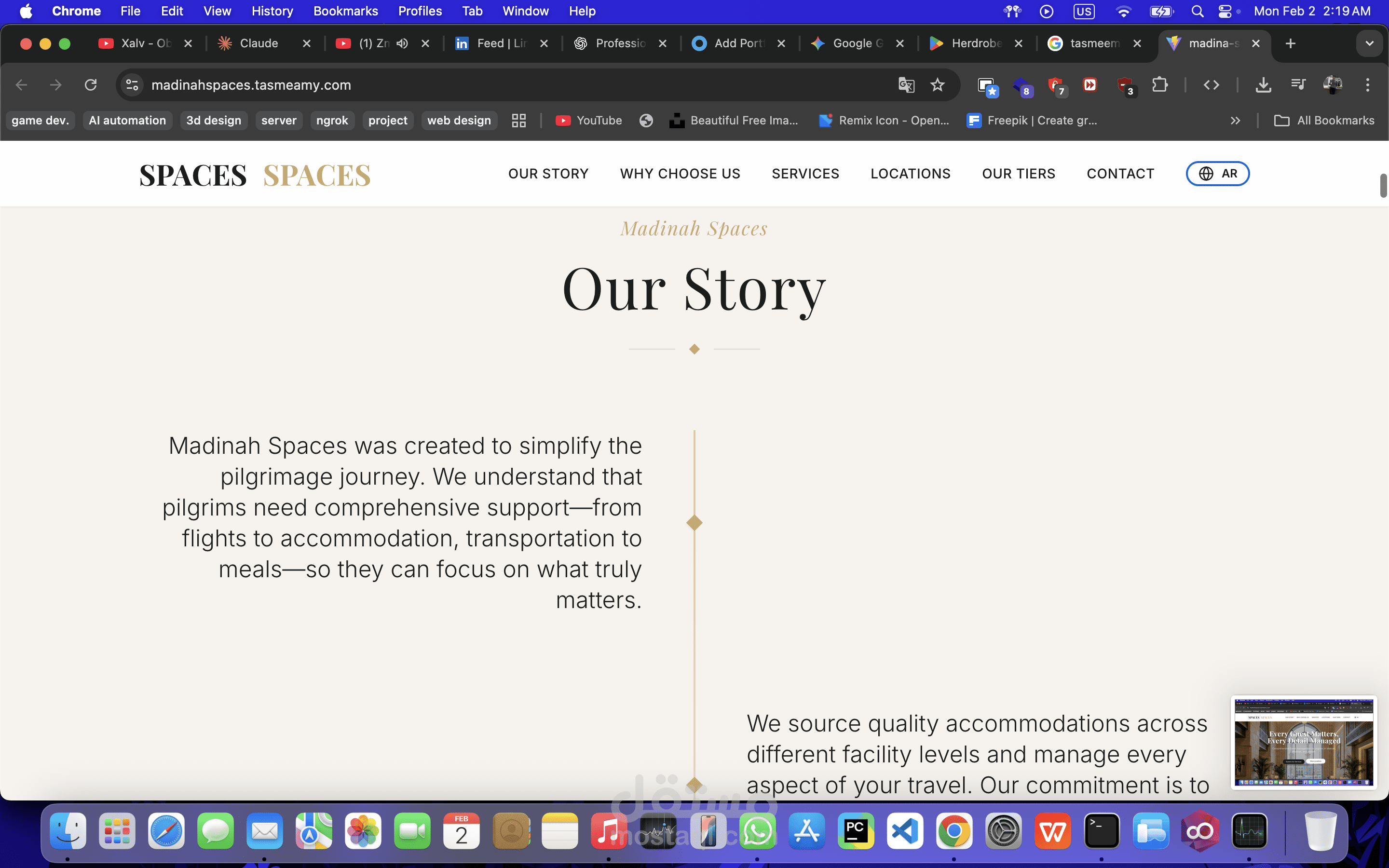Open the Extensions puzzle icon
Image resolution: width=1389 pixels, height=868 pixels.
pyautogui.click(x=1159, y=85)
